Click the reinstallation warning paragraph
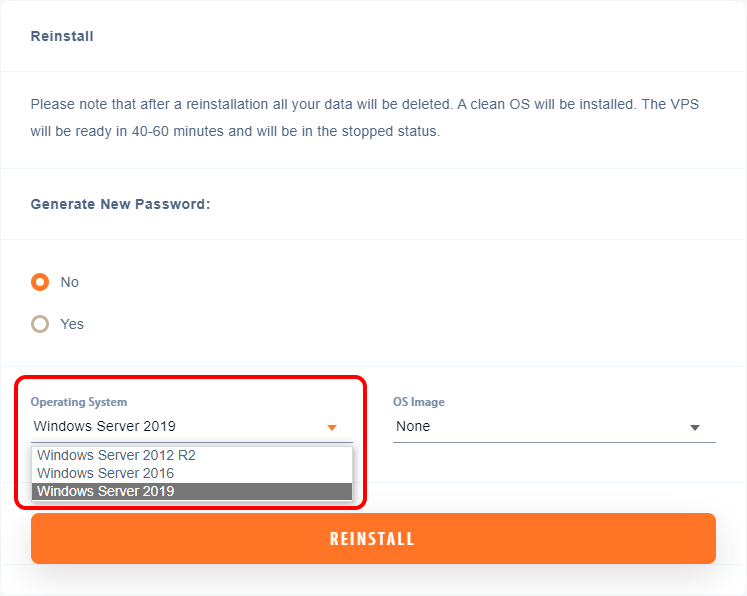The height and width of the screenshot is (596, 747). pos(364,118)
